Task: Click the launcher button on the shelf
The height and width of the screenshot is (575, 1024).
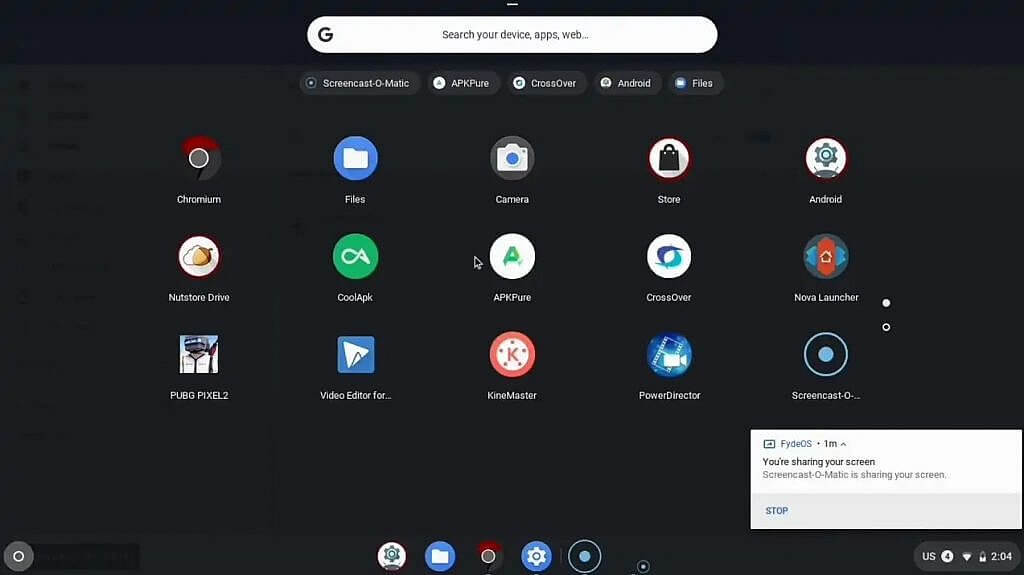Action: click(x=18, y=556)
